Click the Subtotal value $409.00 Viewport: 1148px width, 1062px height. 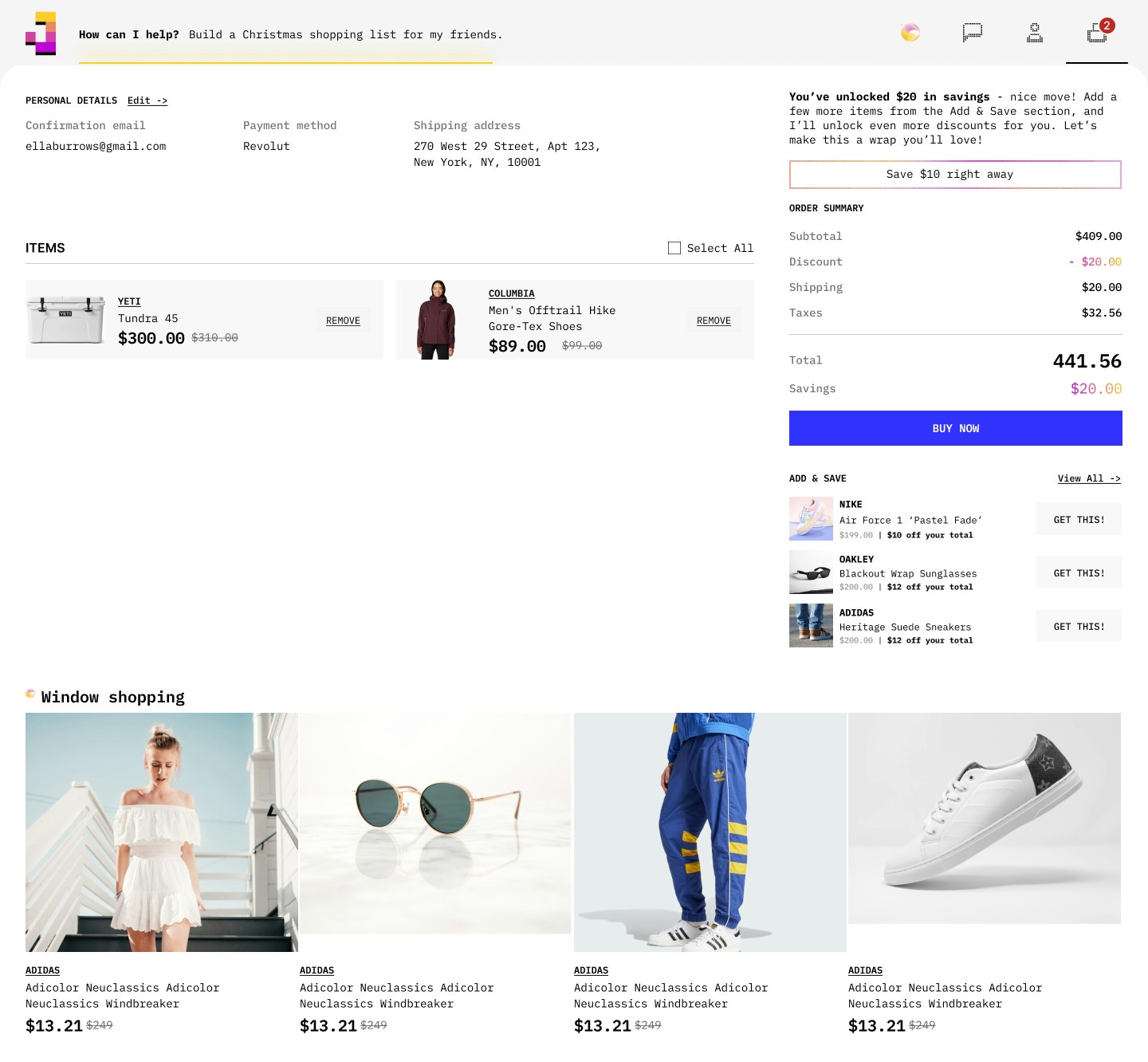click(1099, 236)
